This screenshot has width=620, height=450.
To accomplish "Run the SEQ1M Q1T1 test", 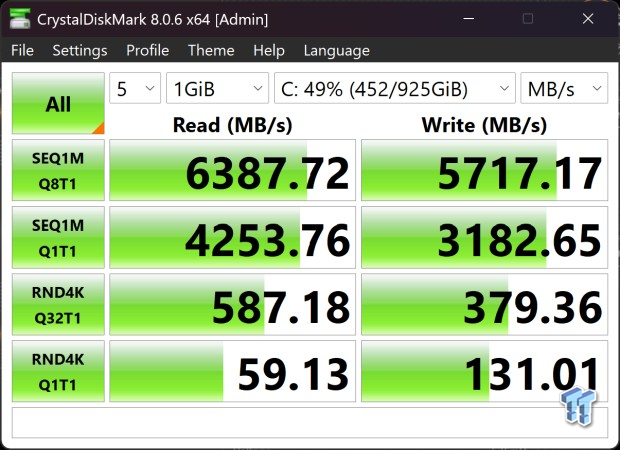I will (x=58, y=237).
